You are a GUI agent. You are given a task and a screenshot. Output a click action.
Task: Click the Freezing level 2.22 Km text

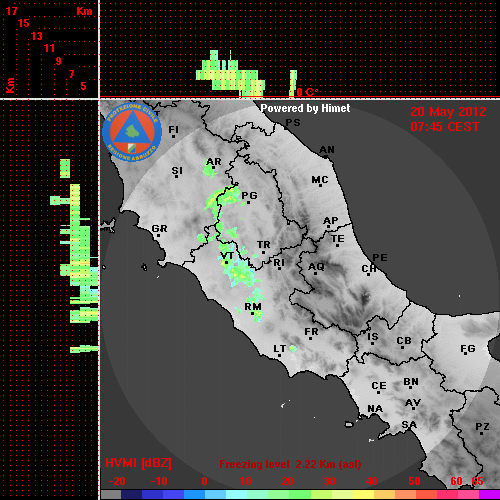[290, 464]
